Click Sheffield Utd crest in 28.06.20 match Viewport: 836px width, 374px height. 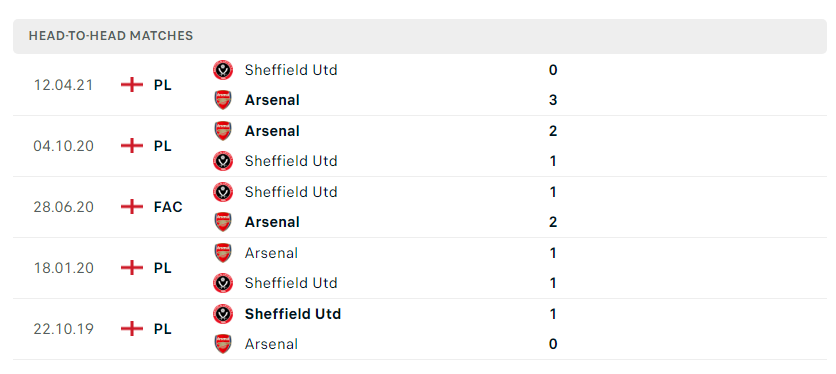pos(223,192)
